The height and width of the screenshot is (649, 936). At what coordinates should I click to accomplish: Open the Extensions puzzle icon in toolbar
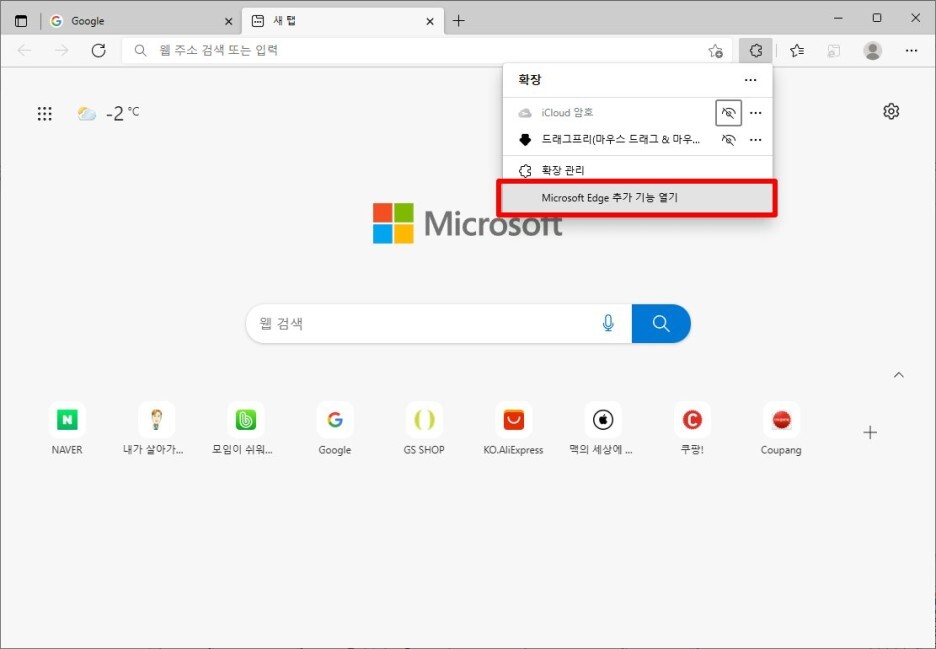[756, 51]
